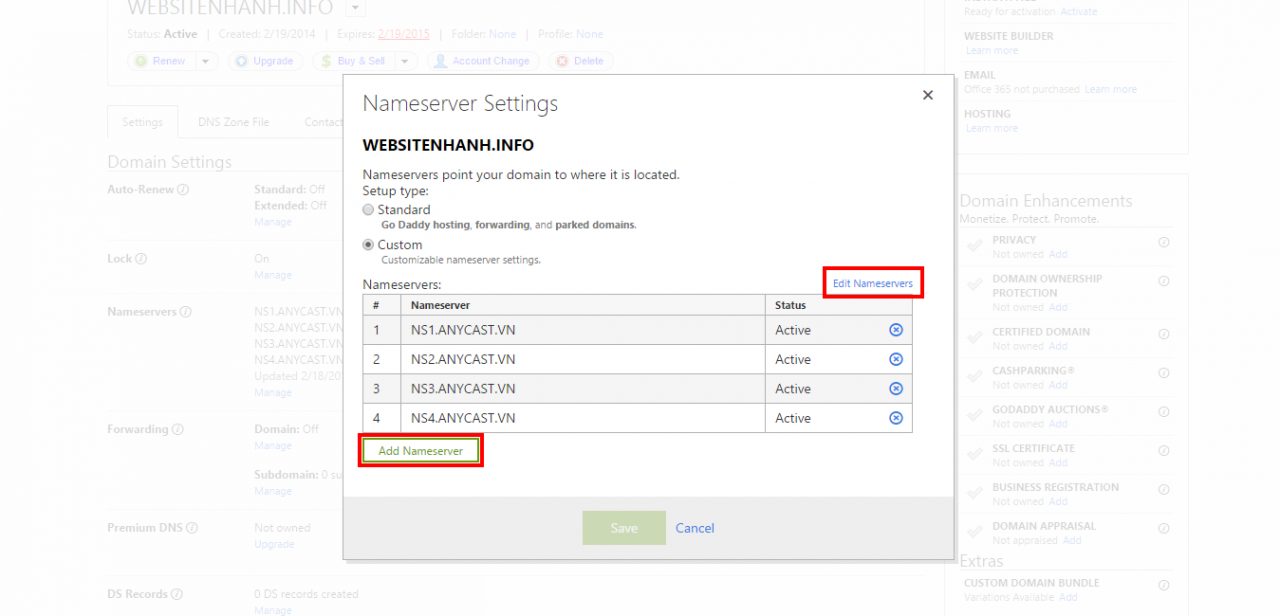
Task: Show help for Nameservers in Domain Settings
Action: tap(186, 312)
